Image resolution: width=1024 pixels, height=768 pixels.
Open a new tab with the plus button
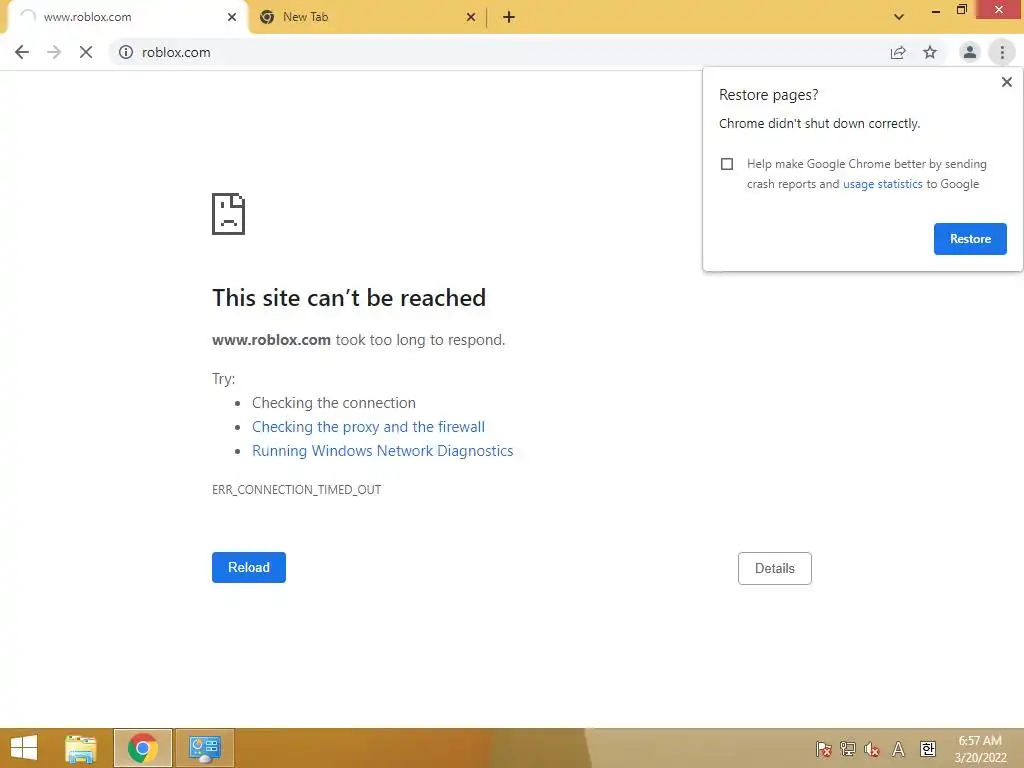click(509, 18)
